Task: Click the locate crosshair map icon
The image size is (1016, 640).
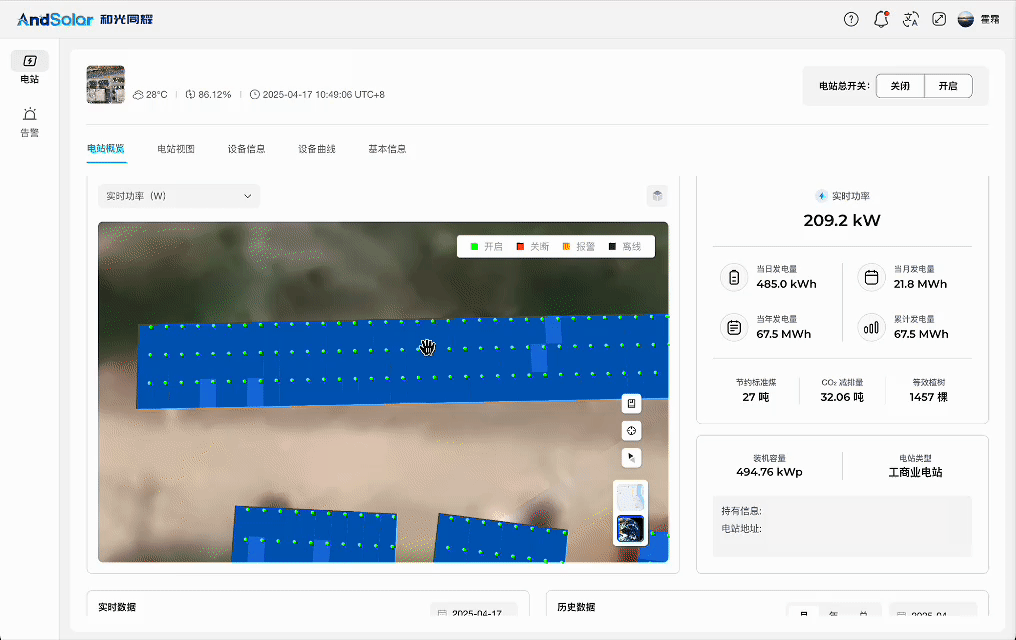Action: (631, 431)
